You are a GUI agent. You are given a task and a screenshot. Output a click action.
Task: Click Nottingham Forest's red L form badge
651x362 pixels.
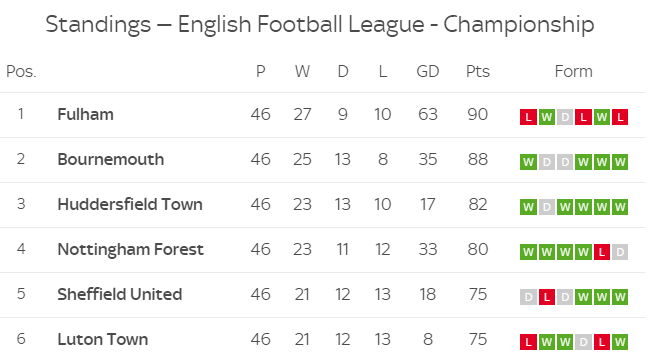(x=601, y=252)
